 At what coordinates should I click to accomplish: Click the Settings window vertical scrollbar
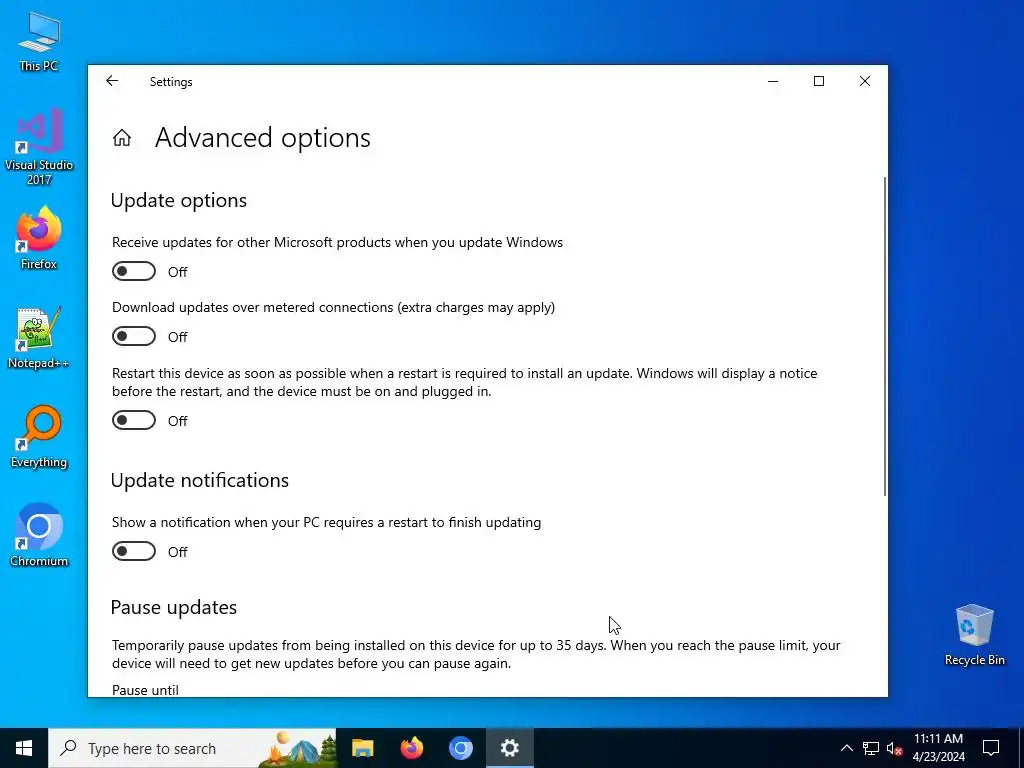point(885,336)
